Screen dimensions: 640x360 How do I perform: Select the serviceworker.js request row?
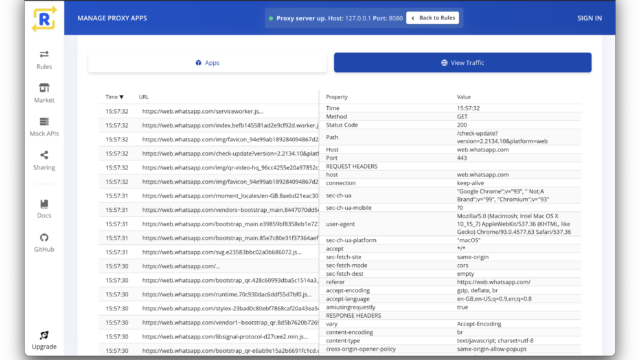209,111
